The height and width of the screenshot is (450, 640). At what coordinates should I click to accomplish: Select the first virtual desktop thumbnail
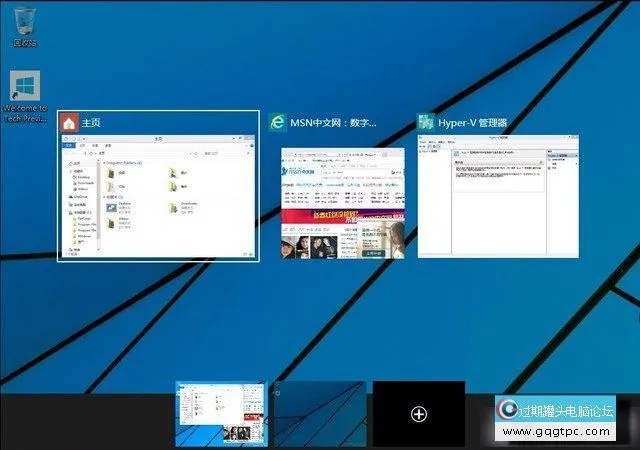coord(220,414)
